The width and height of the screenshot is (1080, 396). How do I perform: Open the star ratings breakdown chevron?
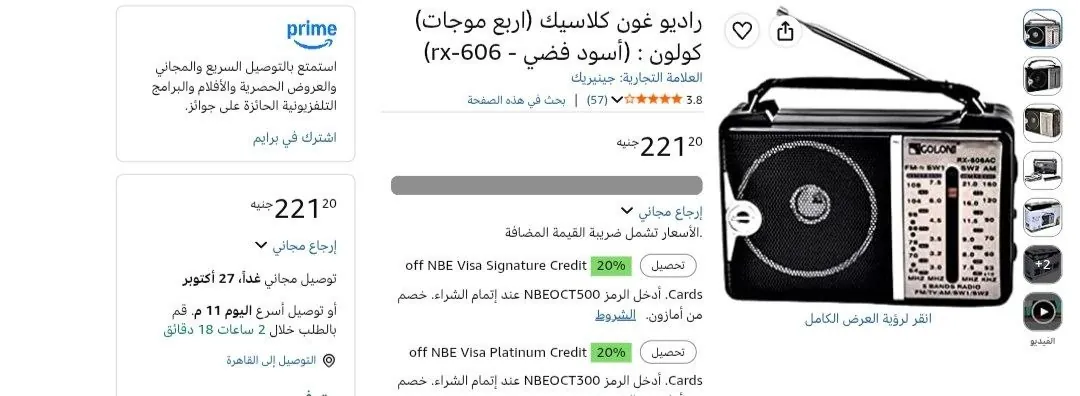pyautogui.click(x=617, y=100)
